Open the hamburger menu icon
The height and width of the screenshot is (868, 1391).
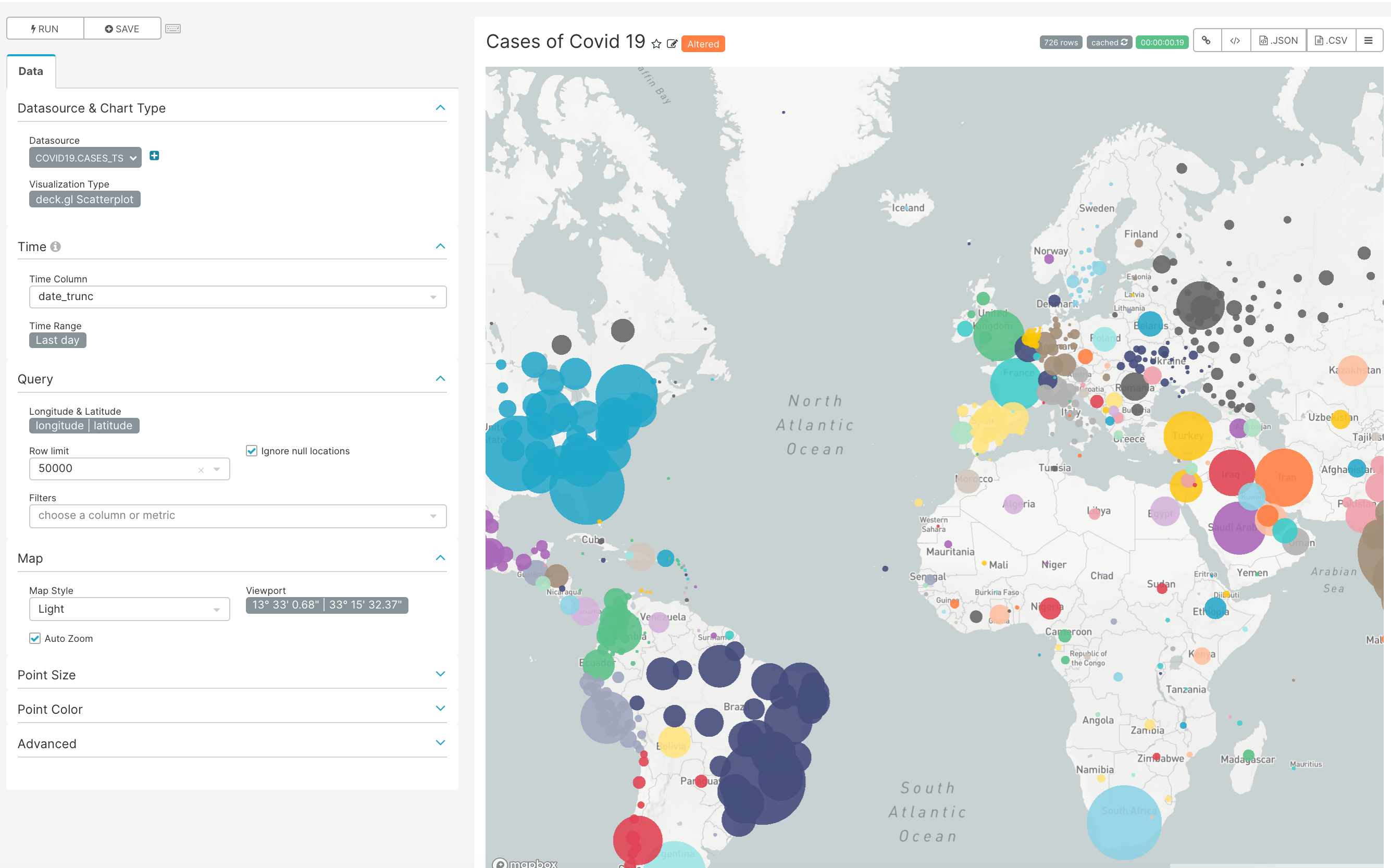pos(1368,41)
